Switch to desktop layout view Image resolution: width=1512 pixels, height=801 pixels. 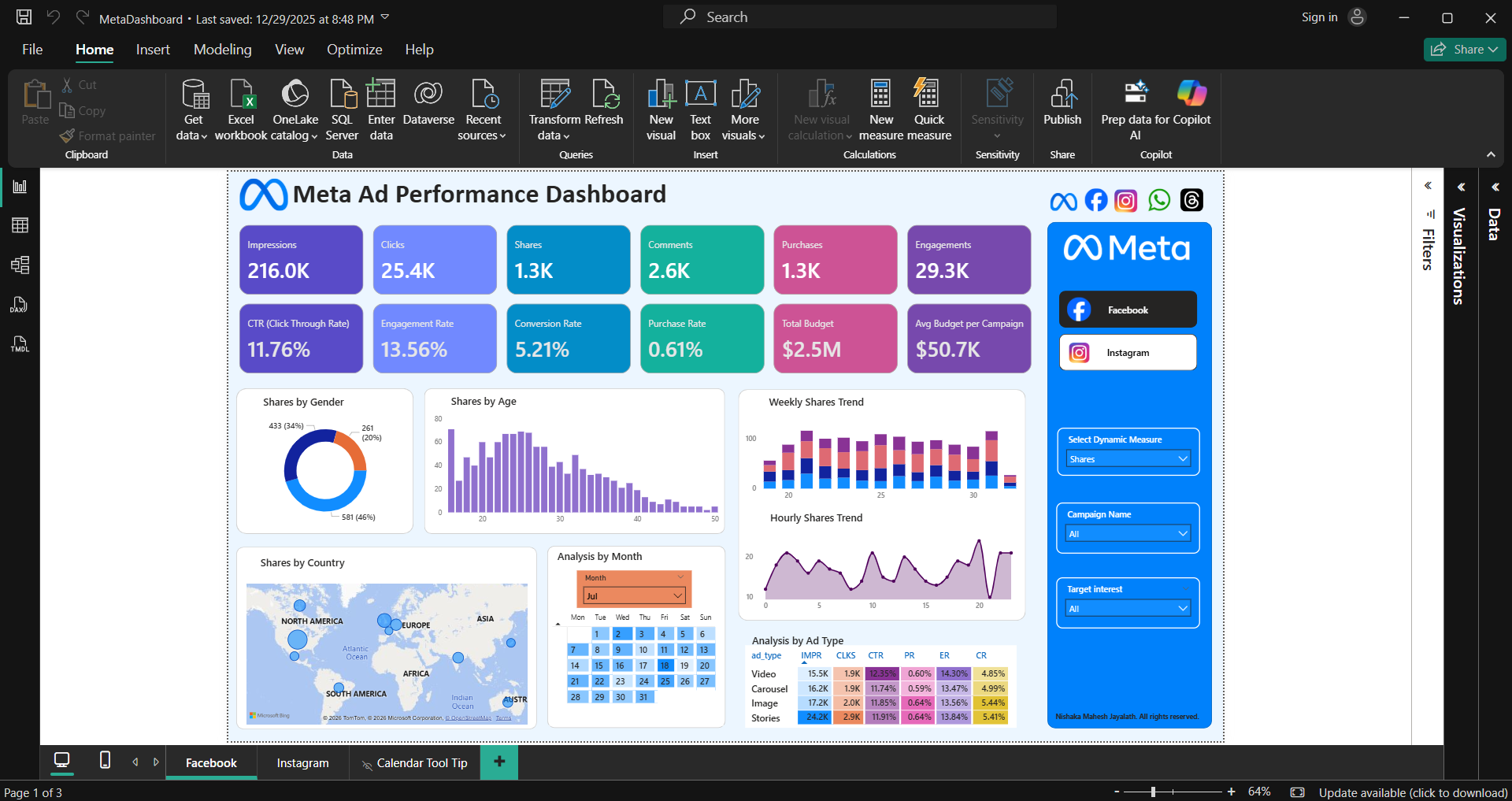click(x=61, y=760)
